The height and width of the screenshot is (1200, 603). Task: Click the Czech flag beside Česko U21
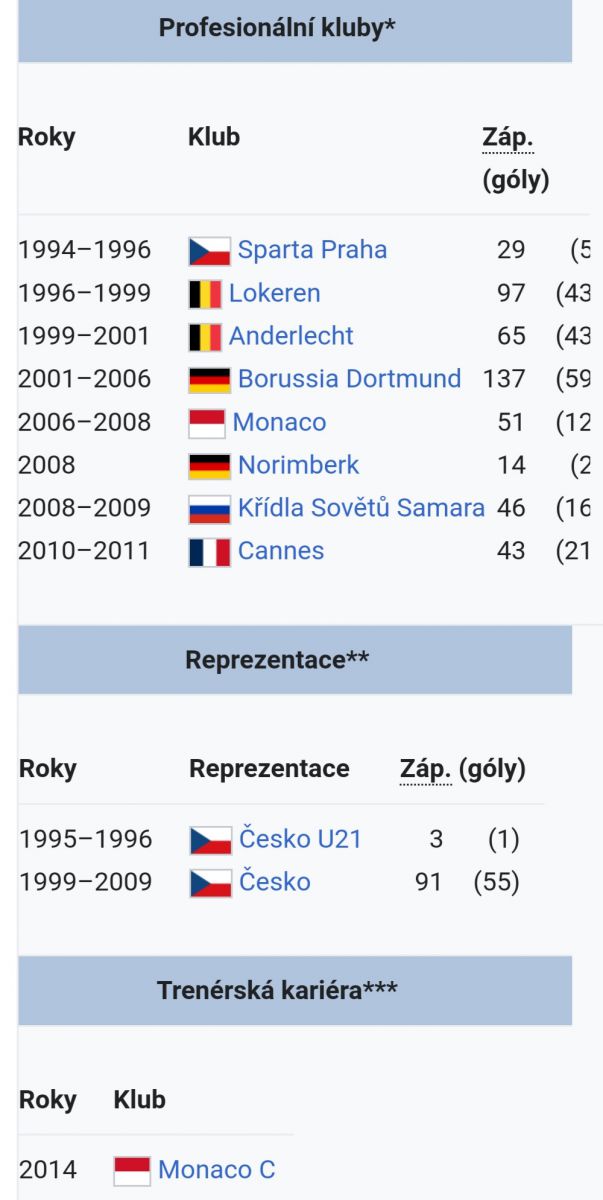point(211,840)
